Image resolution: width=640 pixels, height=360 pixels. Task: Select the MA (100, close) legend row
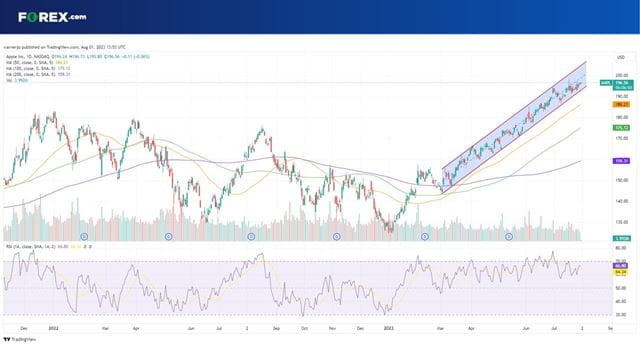[38, 69]
